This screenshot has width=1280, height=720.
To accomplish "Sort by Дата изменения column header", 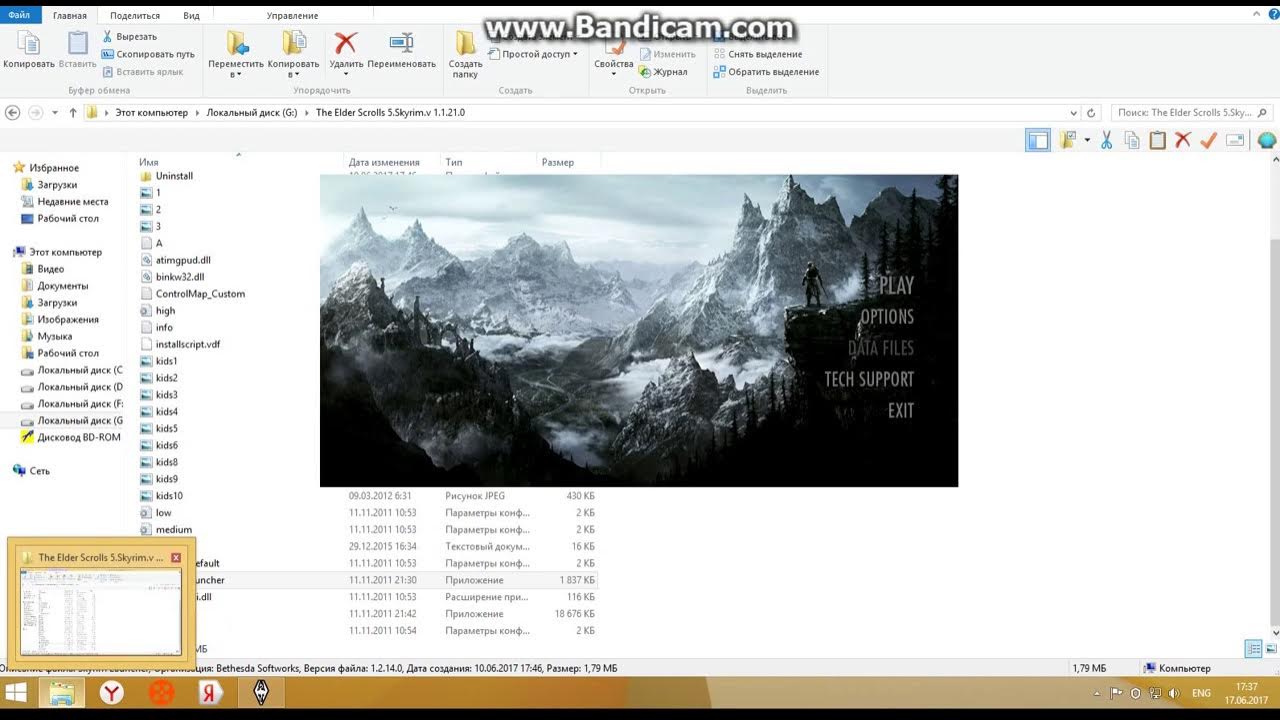I will point(384,162).
